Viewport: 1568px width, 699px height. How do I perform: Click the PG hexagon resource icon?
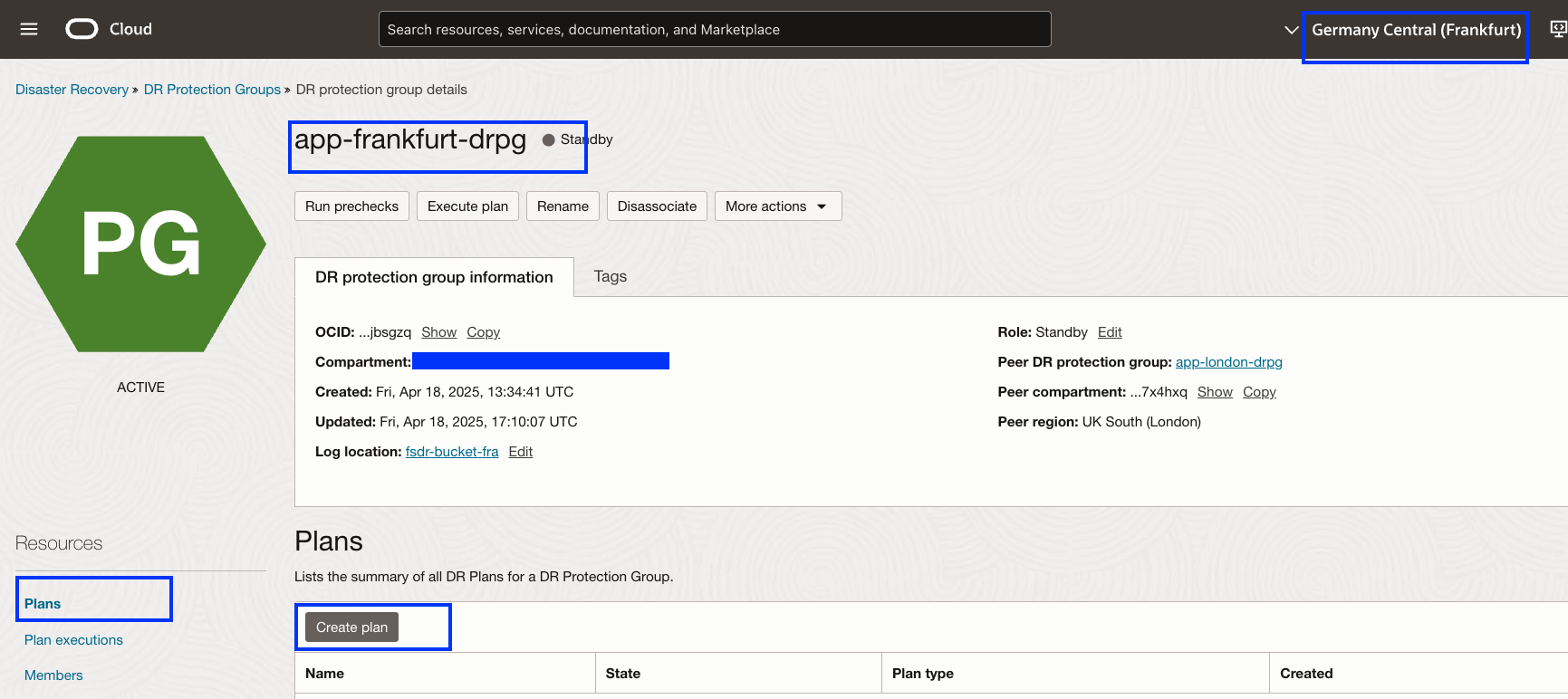(141, 244)
